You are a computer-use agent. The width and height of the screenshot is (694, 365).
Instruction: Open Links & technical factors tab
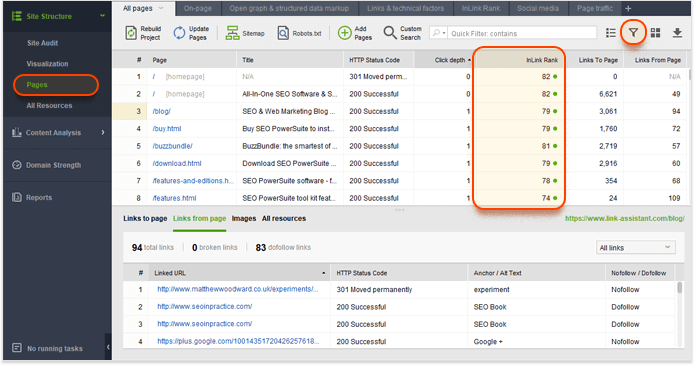click(405, 8)
